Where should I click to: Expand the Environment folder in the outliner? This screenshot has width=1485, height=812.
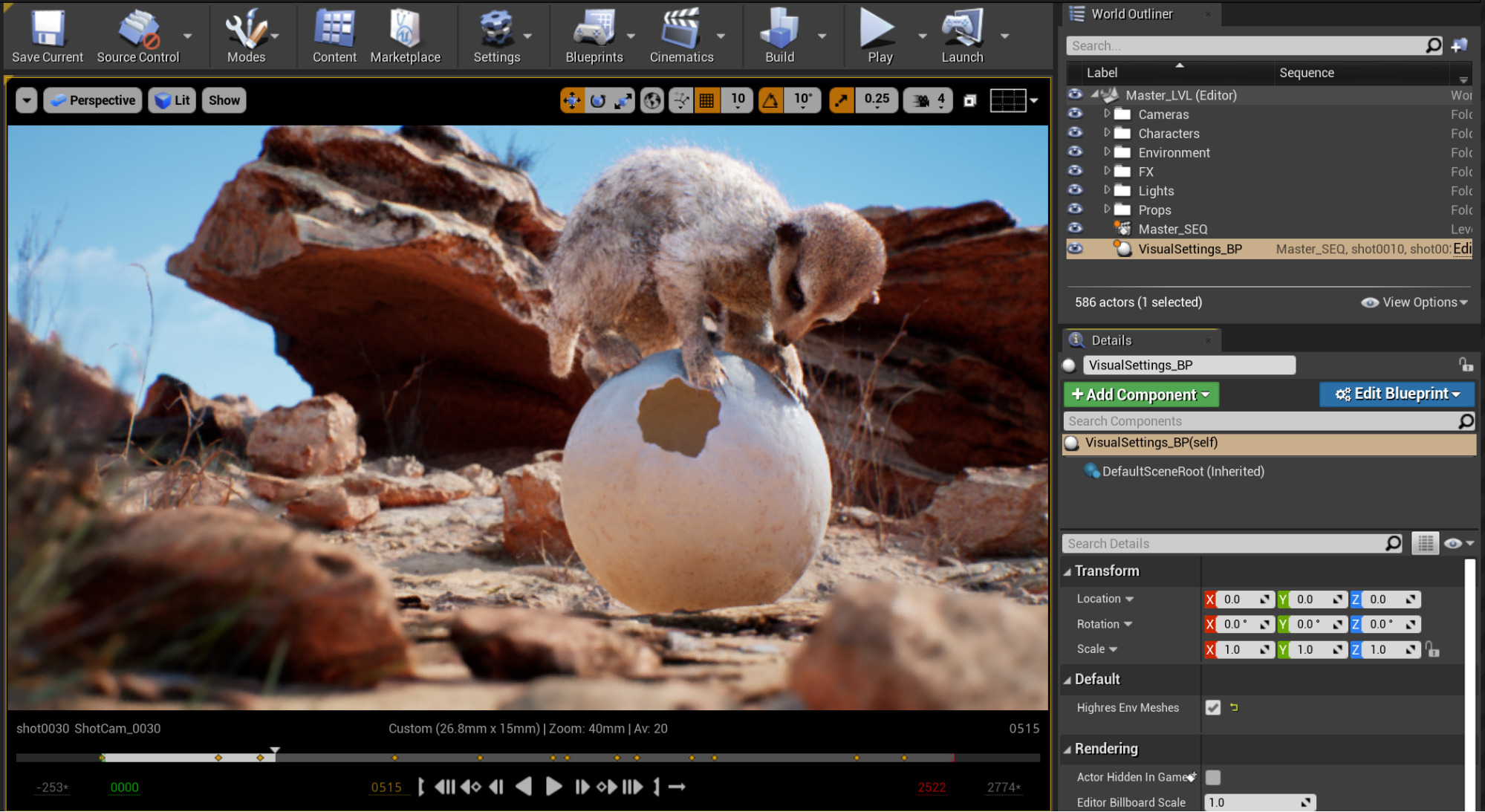(x=1107, y=152)
